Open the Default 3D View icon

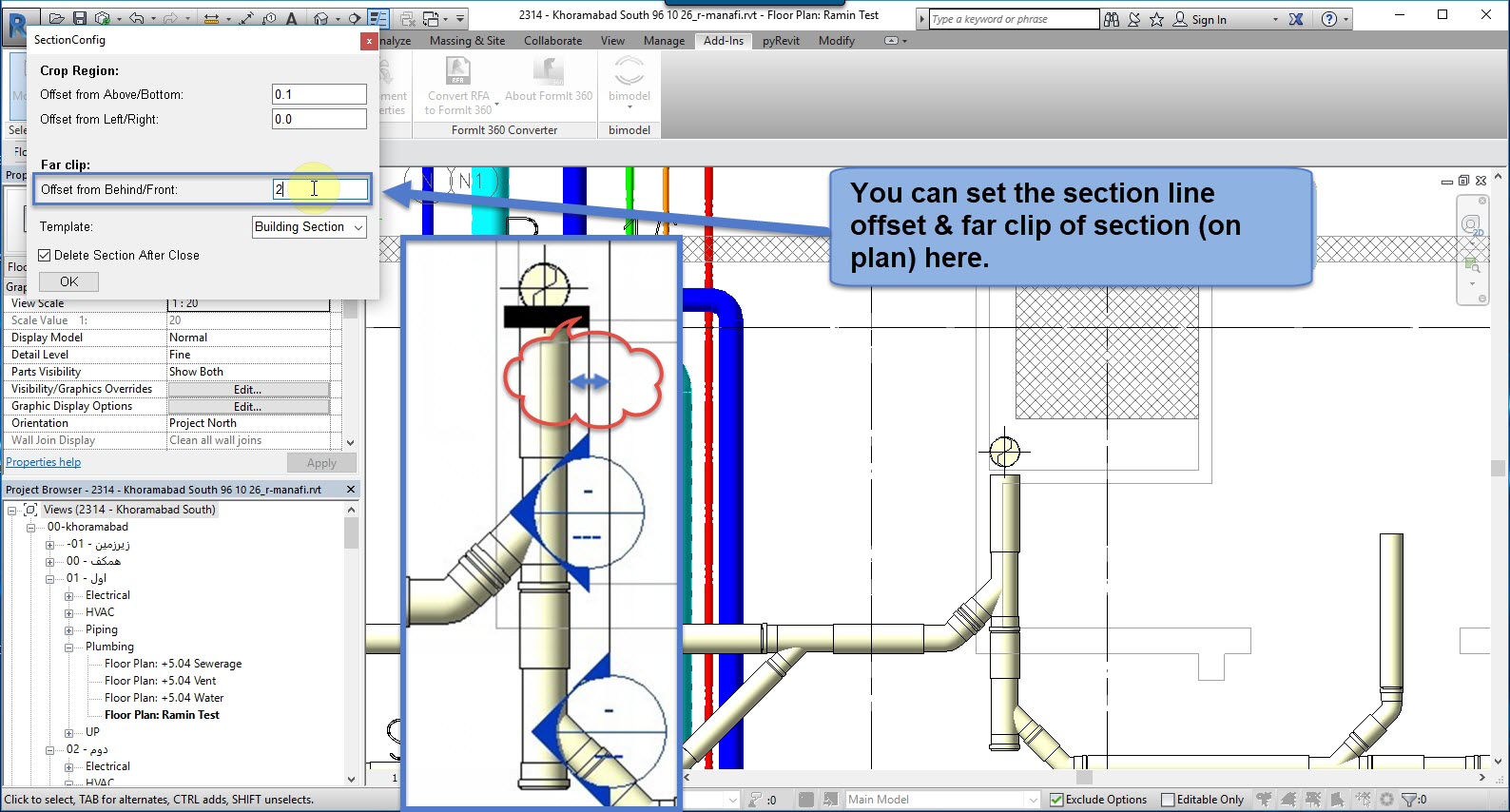[x=321, y=18]
